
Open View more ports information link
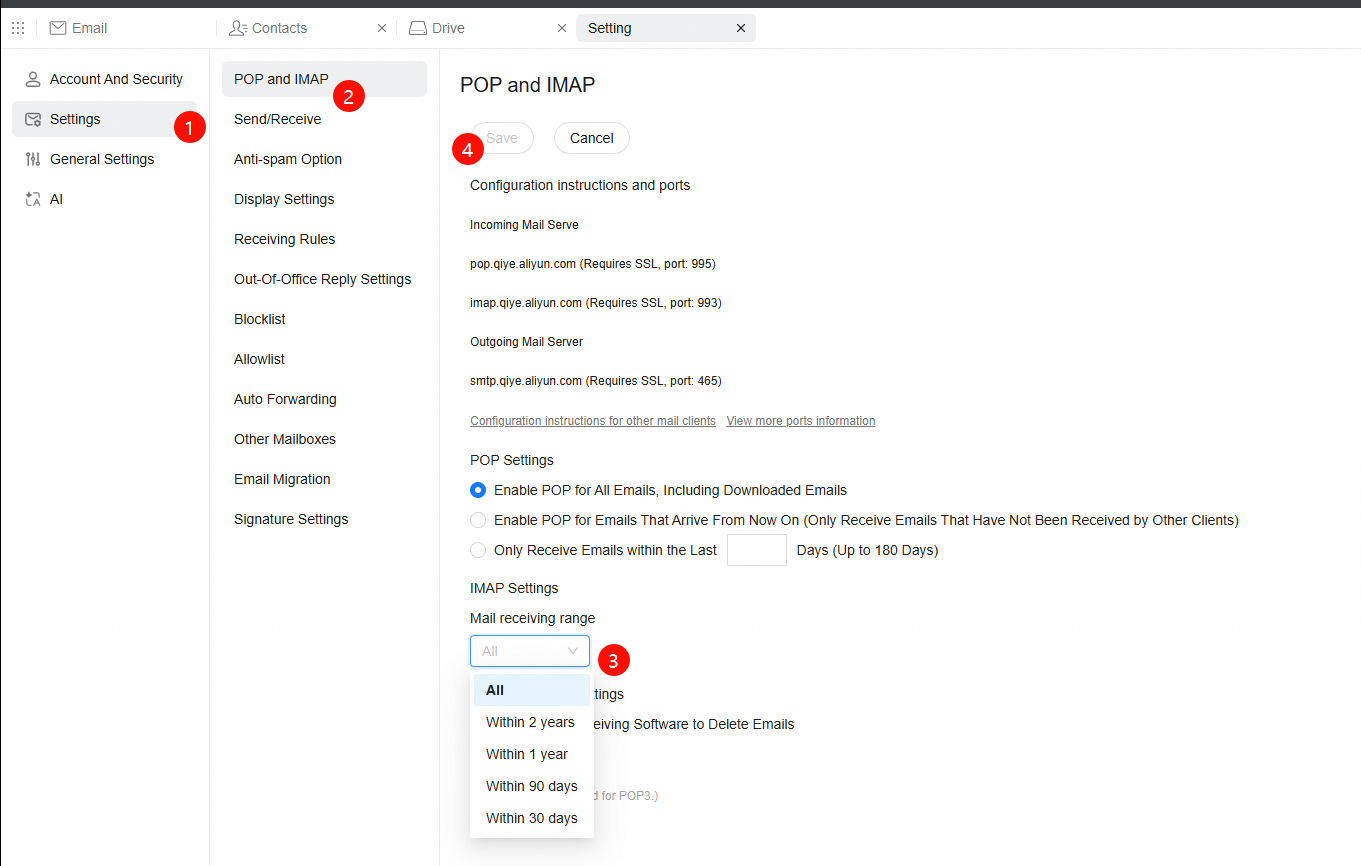click(x=801, y=421)
